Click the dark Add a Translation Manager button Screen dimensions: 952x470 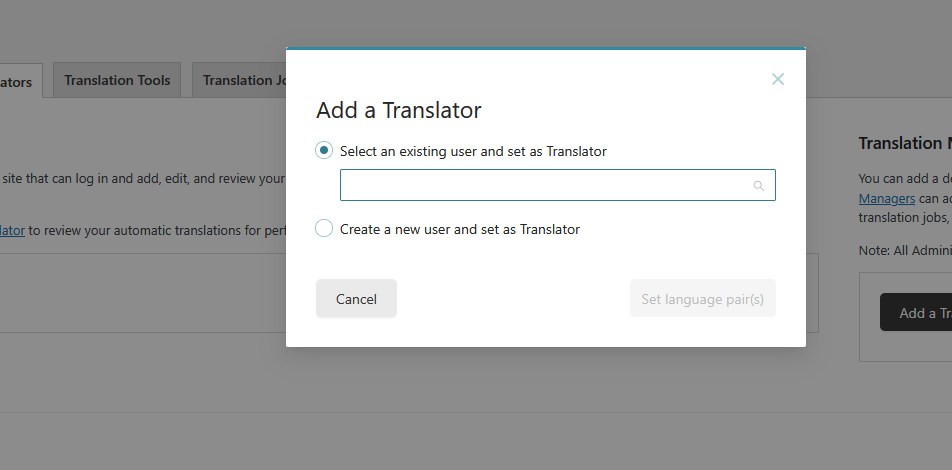point(916,313)
